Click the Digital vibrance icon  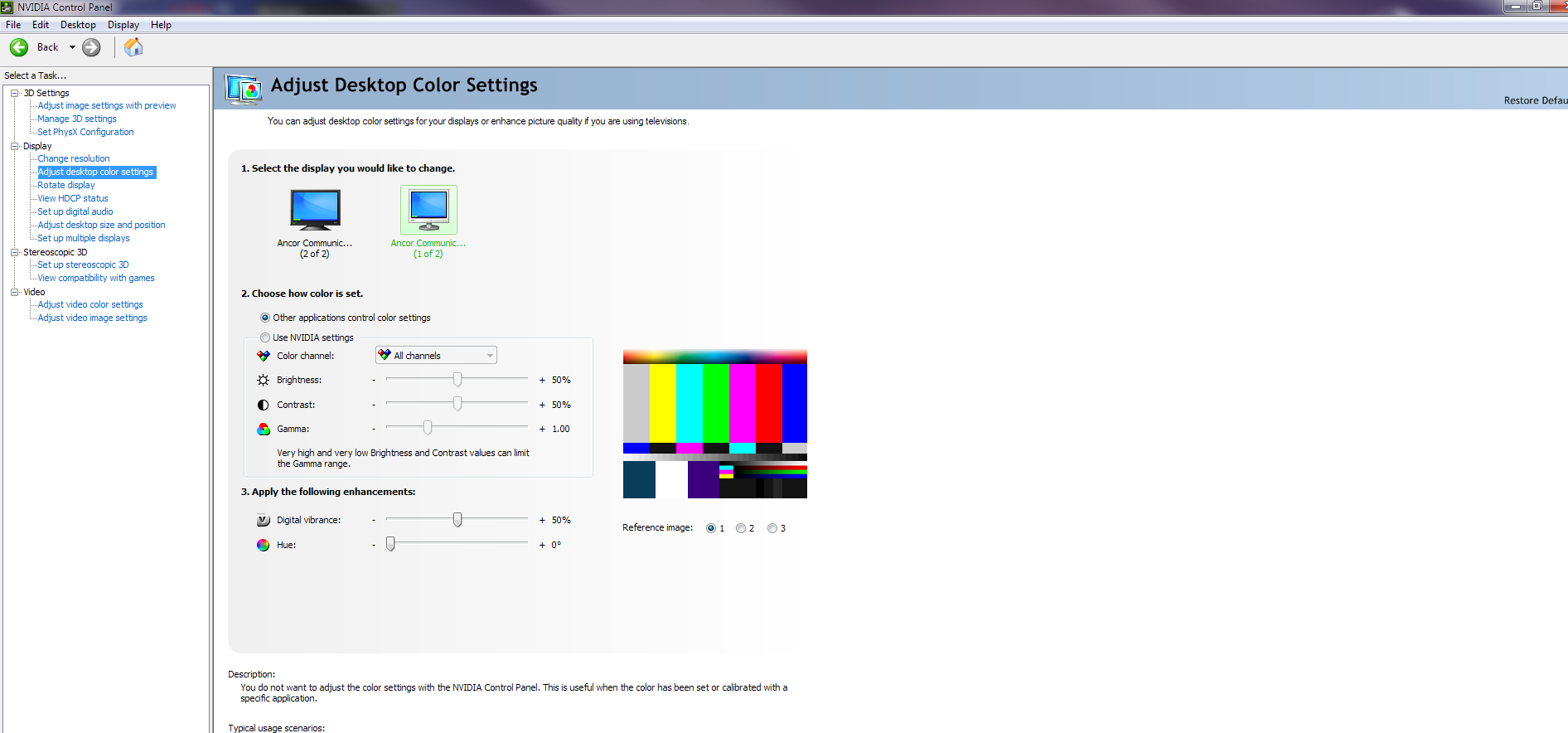click(264, 520)
